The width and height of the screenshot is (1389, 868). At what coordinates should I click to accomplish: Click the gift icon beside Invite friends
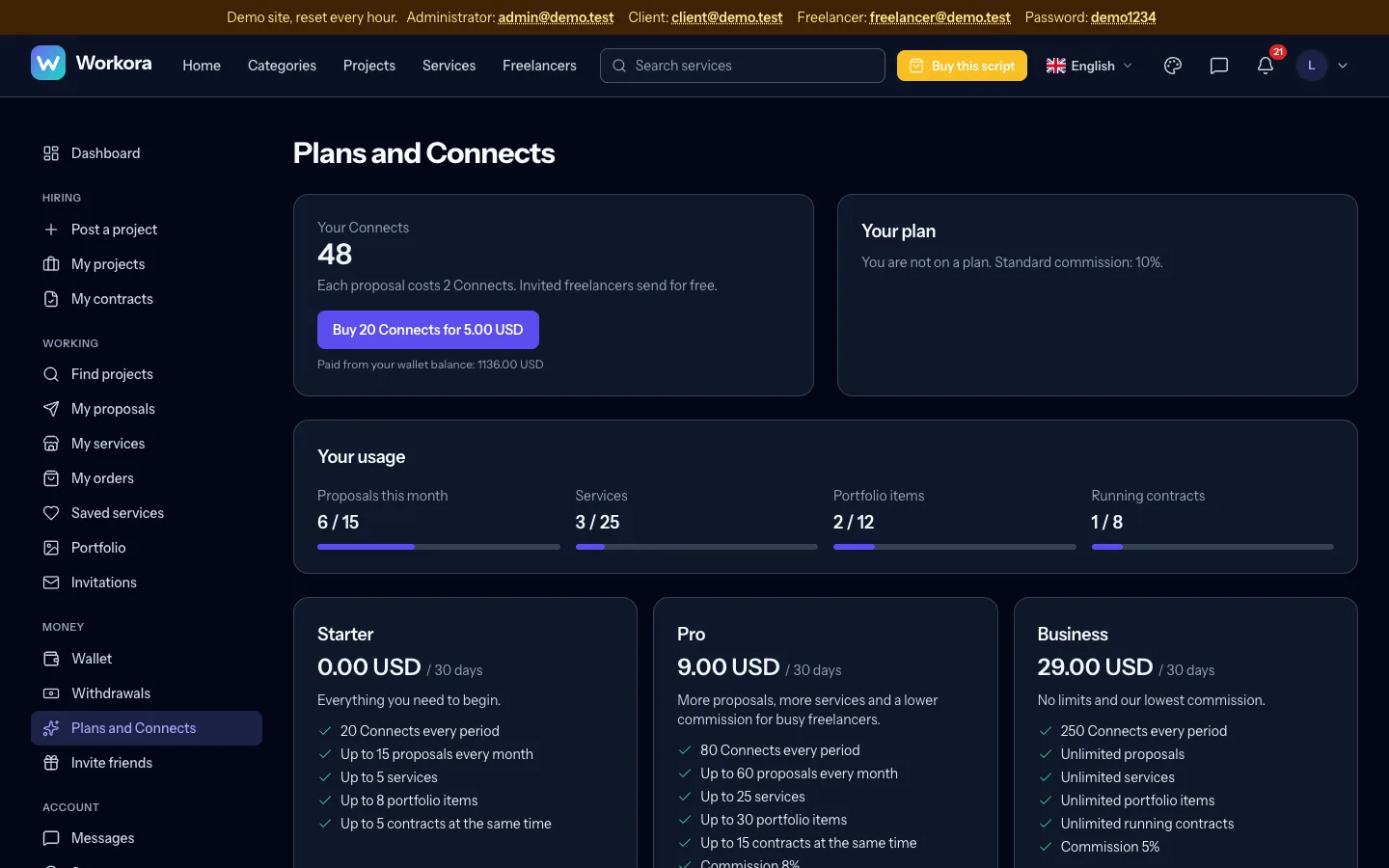51,763
